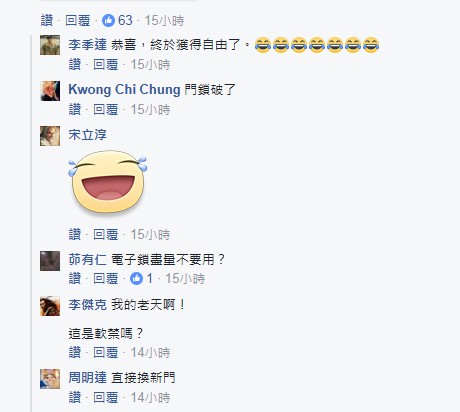Open 李季達's profile picture
This screenshot has height=412, width=460.
point(50,45)
